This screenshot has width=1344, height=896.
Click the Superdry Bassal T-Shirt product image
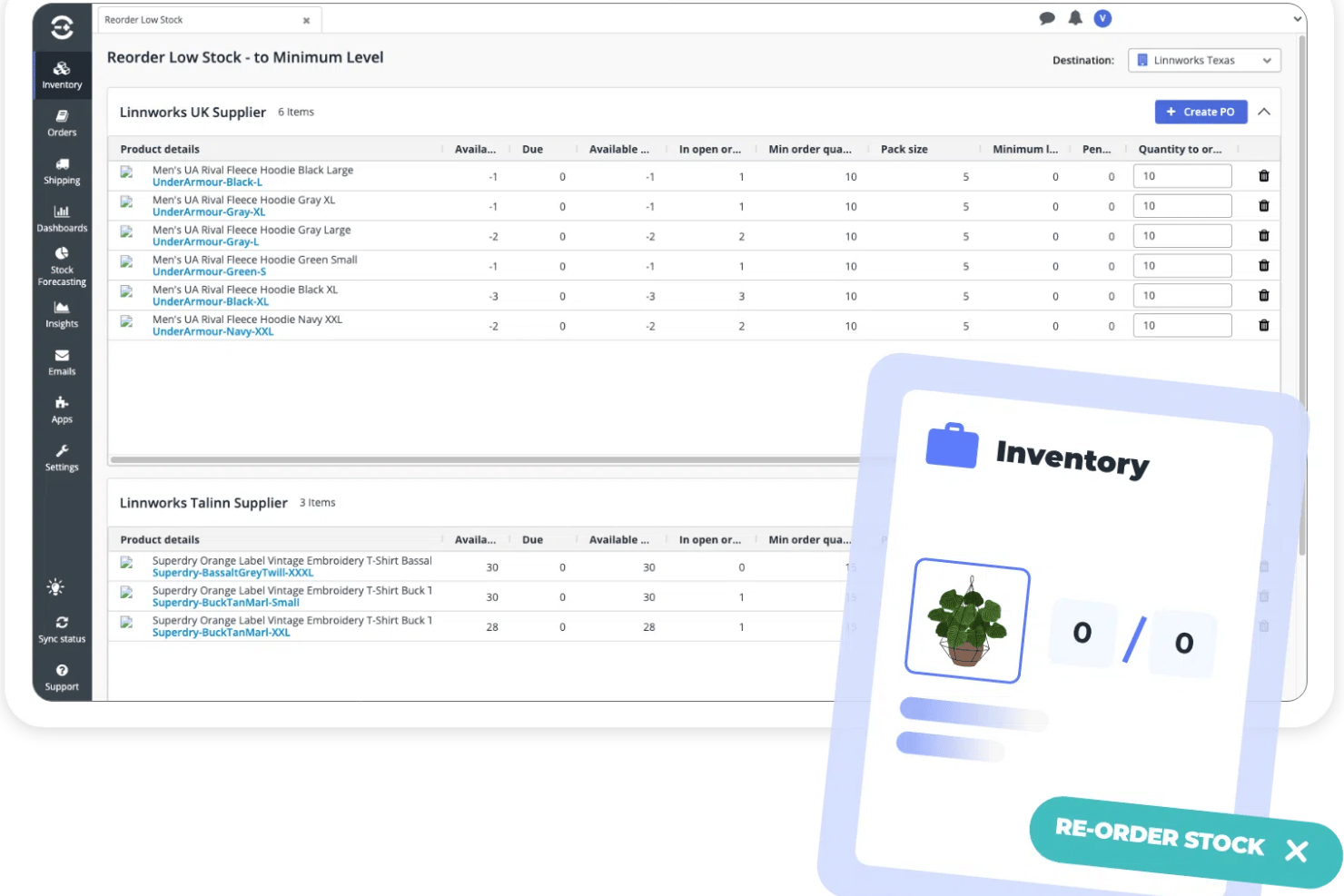click(x=127, y=563)
